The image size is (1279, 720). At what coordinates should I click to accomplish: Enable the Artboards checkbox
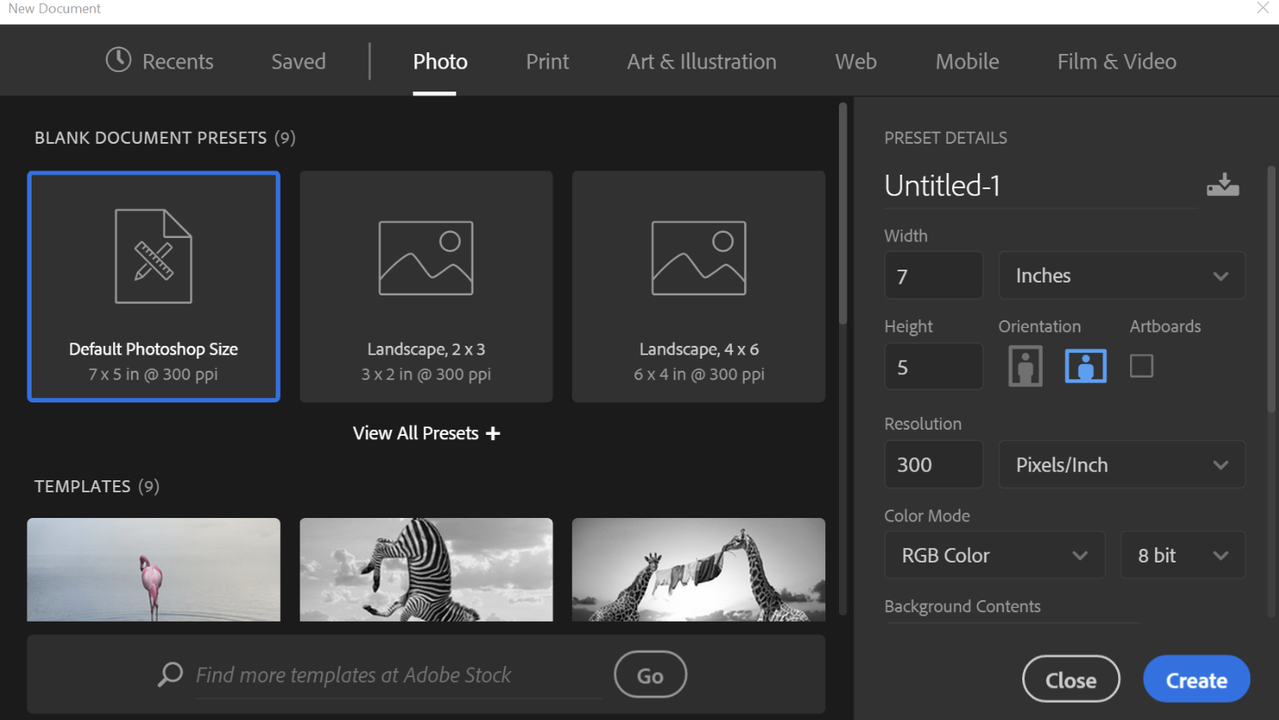click(x=1141, y=366)
